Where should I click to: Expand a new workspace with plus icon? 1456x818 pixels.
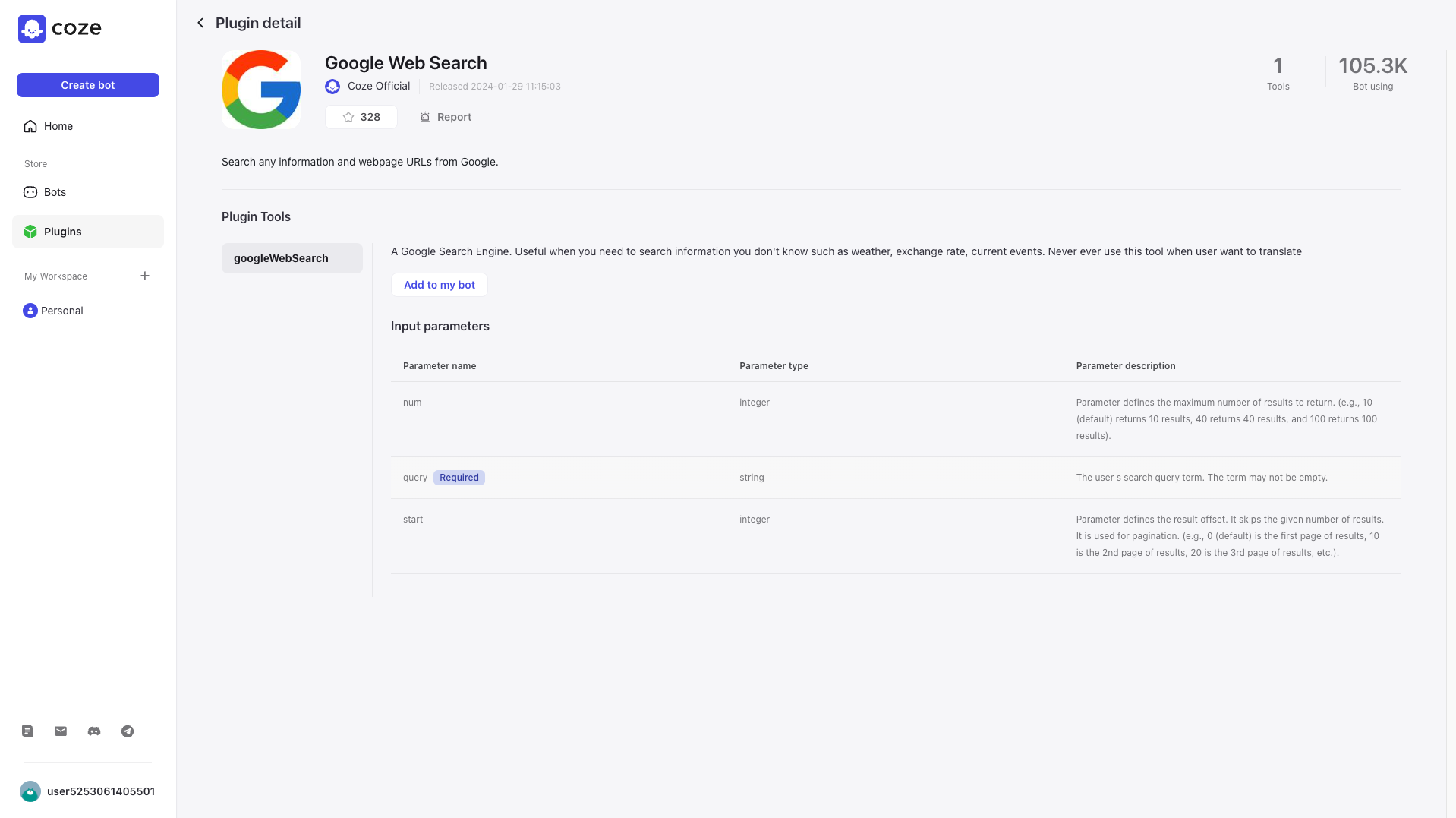(x=145, y=276)
